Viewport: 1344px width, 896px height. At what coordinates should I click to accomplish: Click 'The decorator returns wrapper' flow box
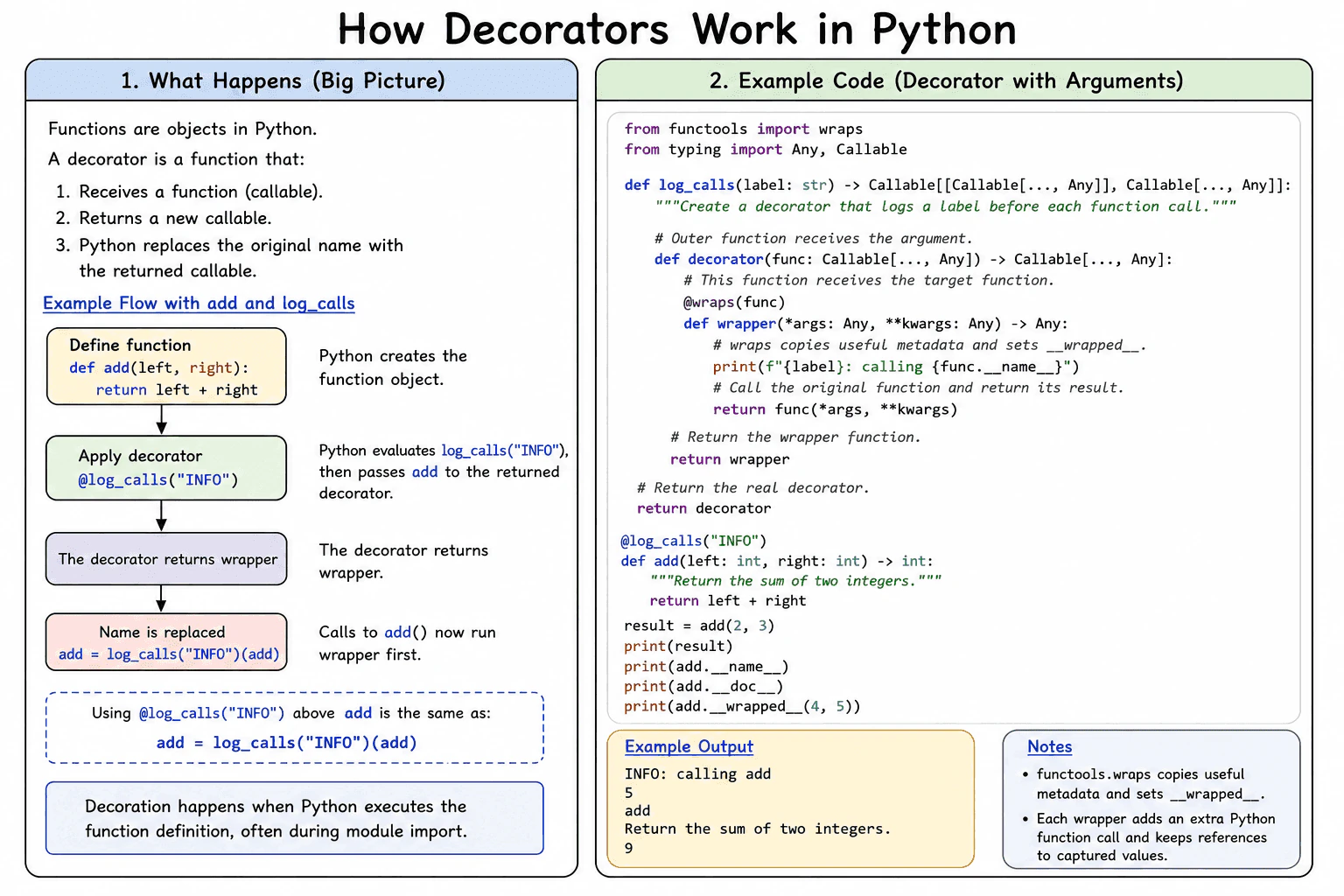pyautogui.click(x=166, y=559)
